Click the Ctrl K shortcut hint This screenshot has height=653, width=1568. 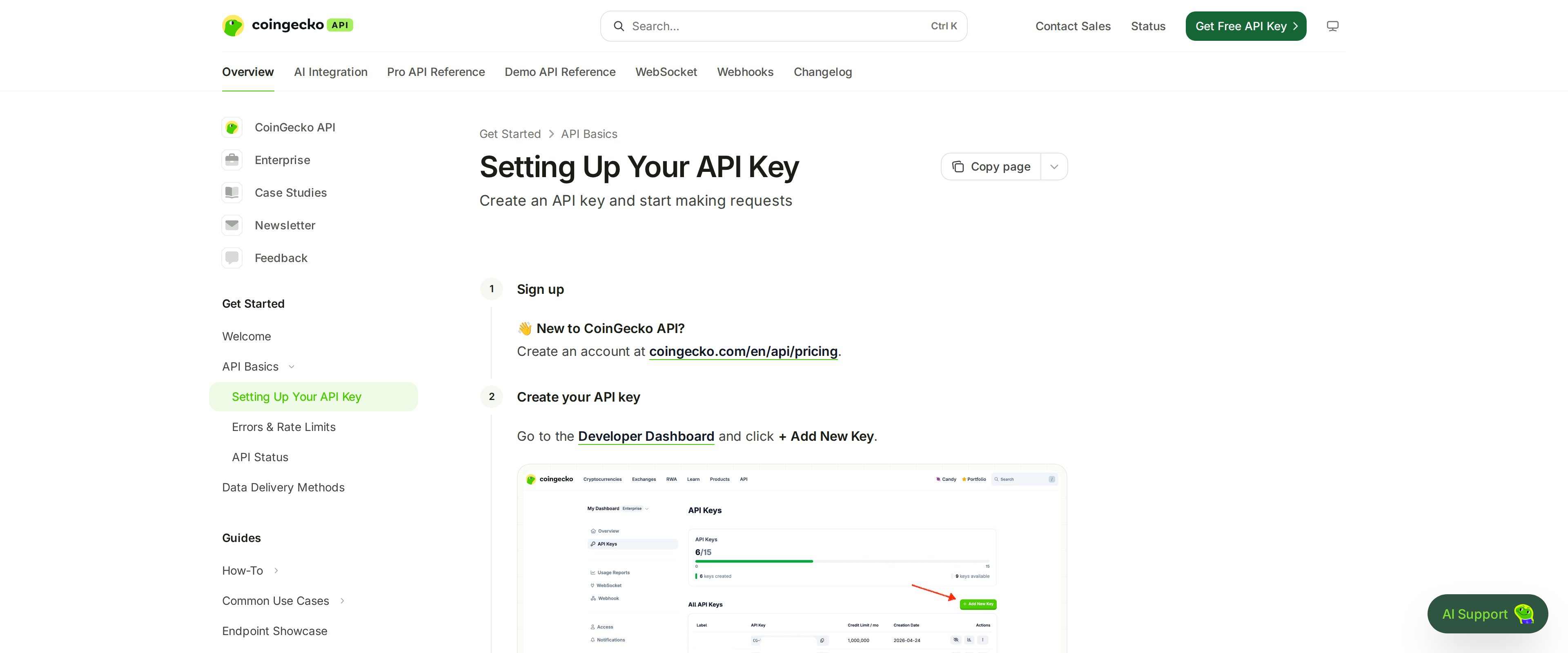pos(944,26)
